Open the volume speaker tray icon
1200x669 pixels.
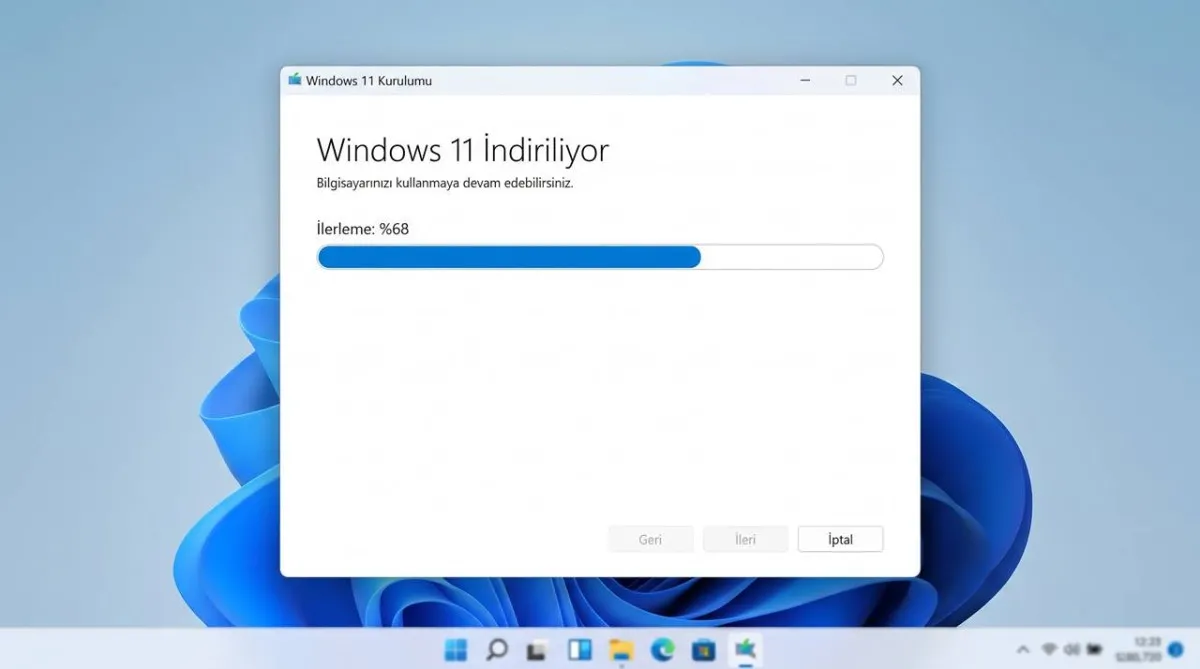(1071, 650)
